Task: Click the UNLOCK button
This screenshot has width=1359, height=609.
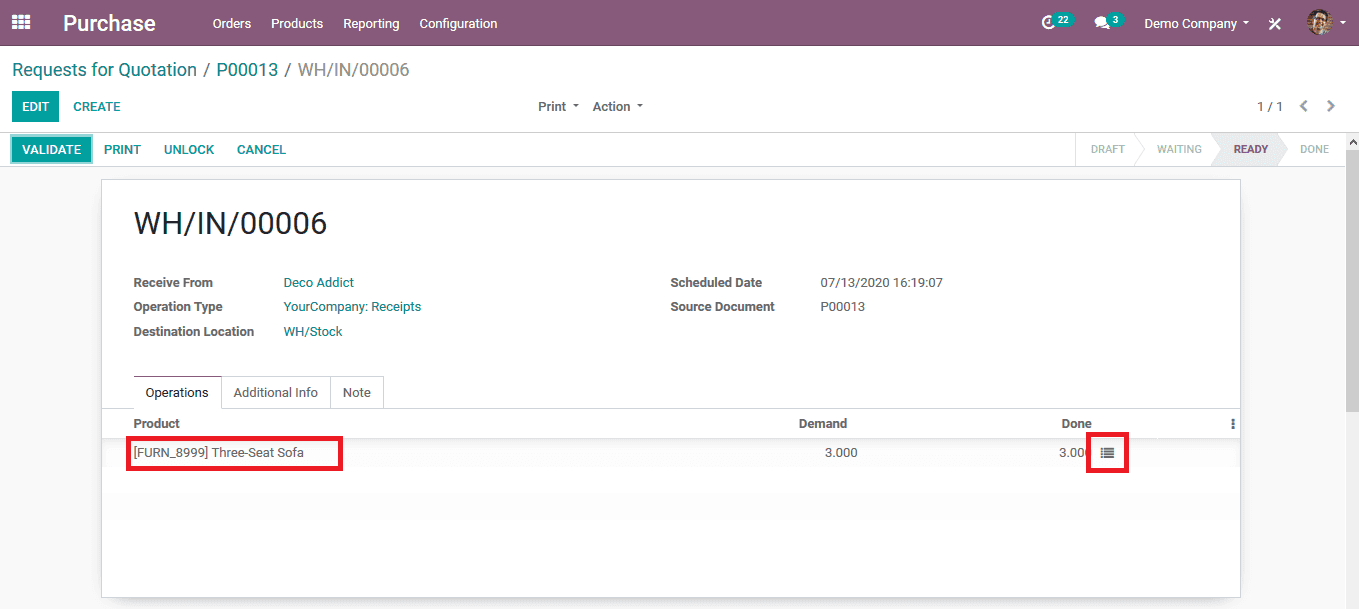Action: pyautogui.click(x=189, y=150)
